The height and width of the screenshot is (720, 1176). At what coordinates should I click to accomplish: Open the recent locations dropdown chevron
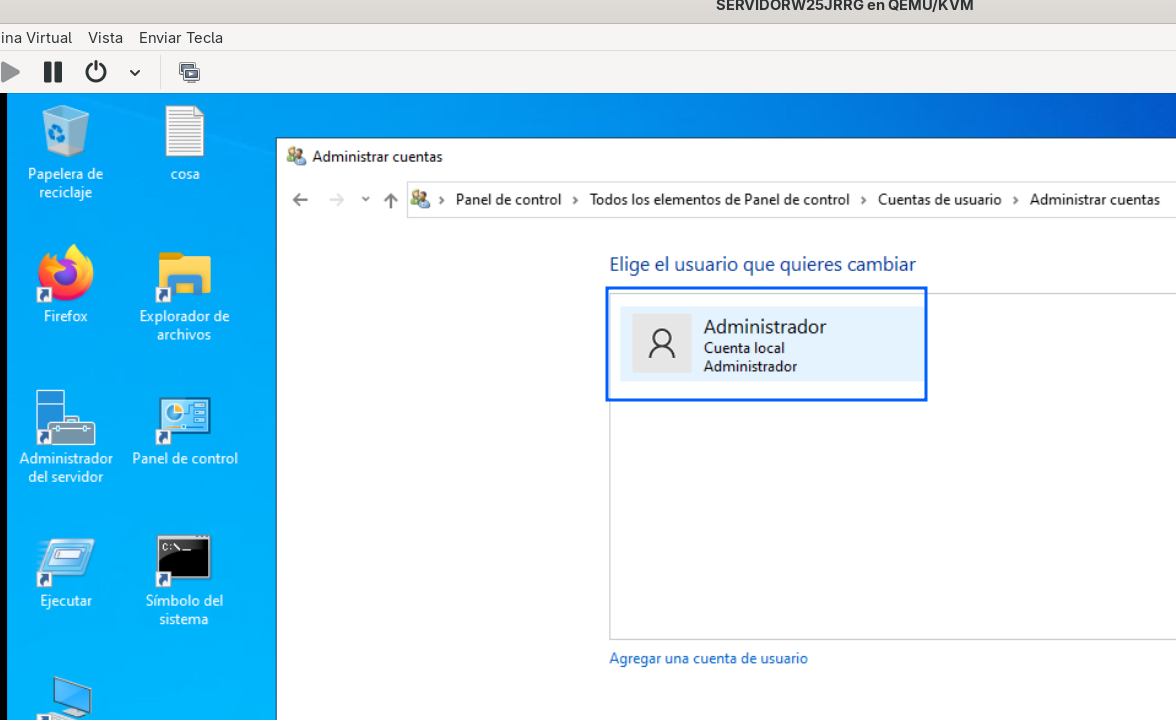click(365, 200)
